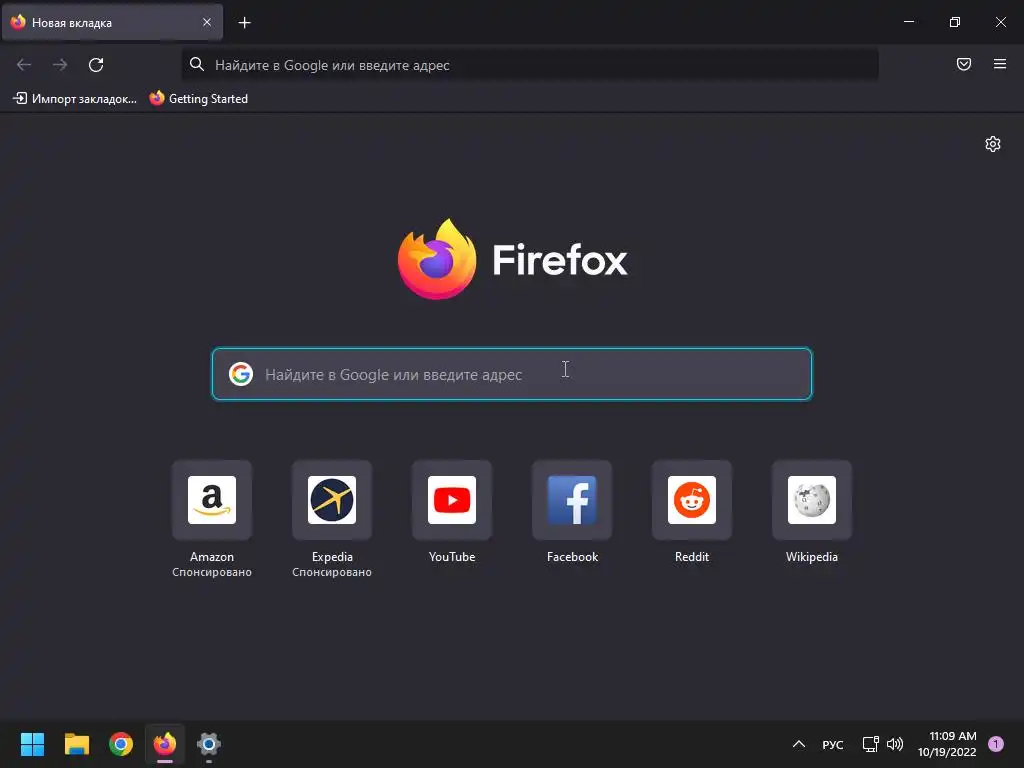The height and width of the screenshot is (768, 1024).
Task: Open the notification center badge
Action: 996,744
